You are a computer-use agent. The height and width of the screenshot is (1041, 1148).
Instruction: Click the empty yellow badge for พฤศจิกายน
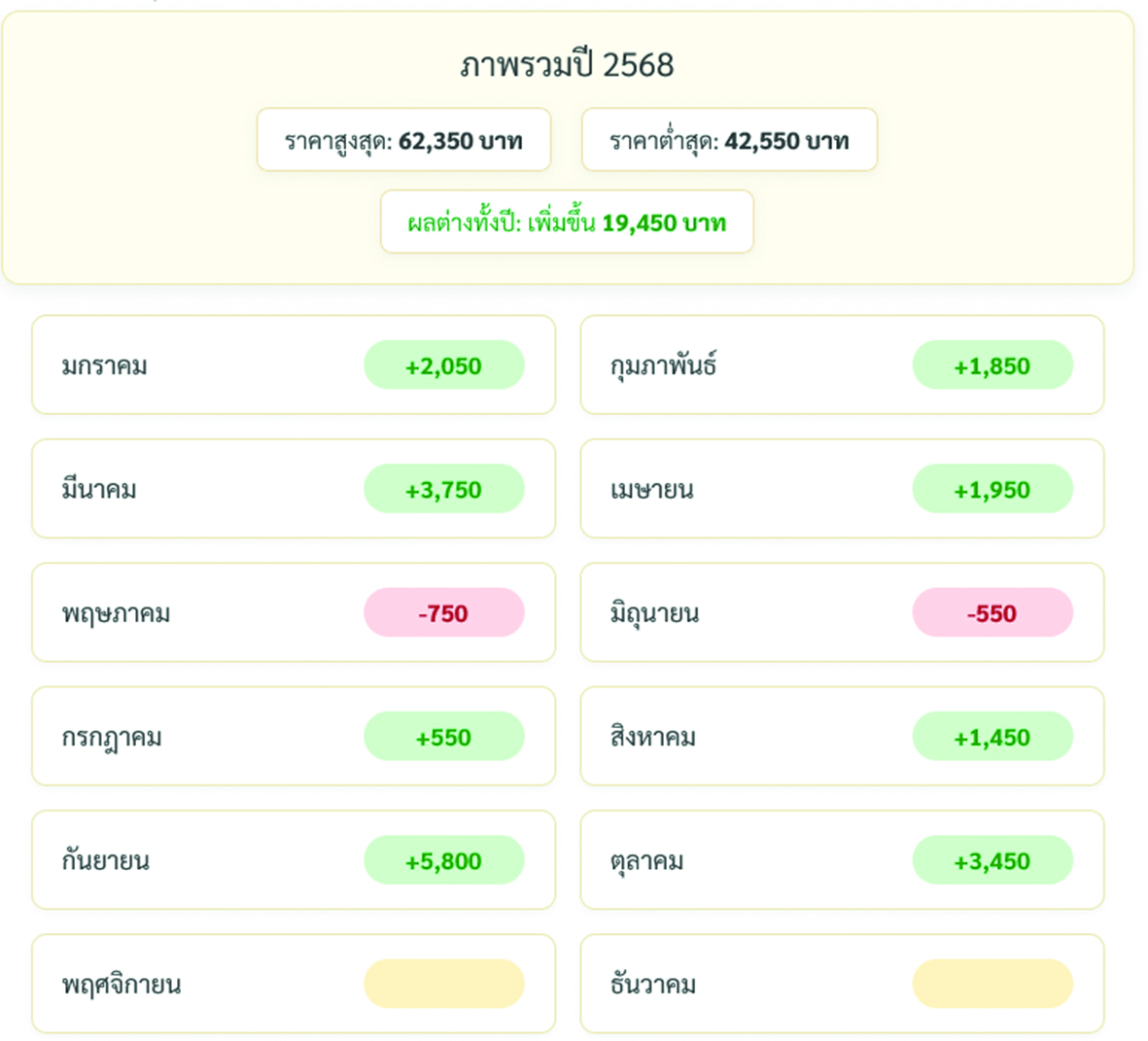443,984
